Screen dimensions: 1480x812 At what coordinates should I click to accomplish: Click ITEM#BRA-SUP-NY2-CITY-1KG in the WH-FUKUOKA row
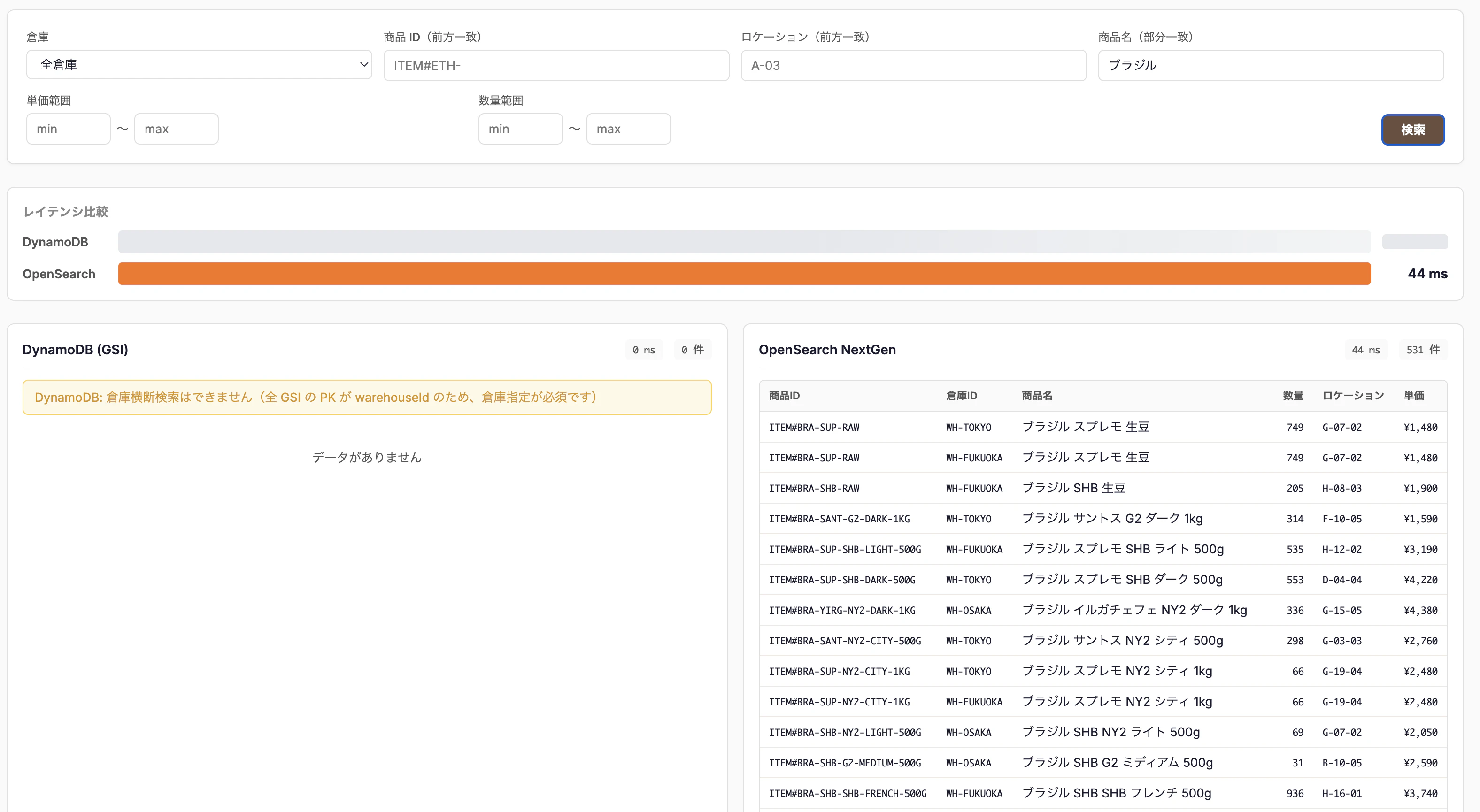click(840, 702)
